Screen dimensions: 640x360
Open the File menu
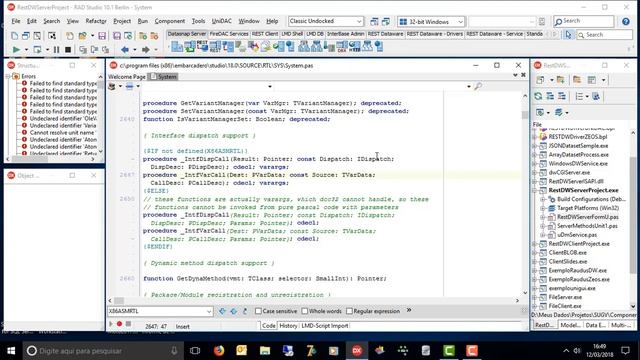coord(16,21)
